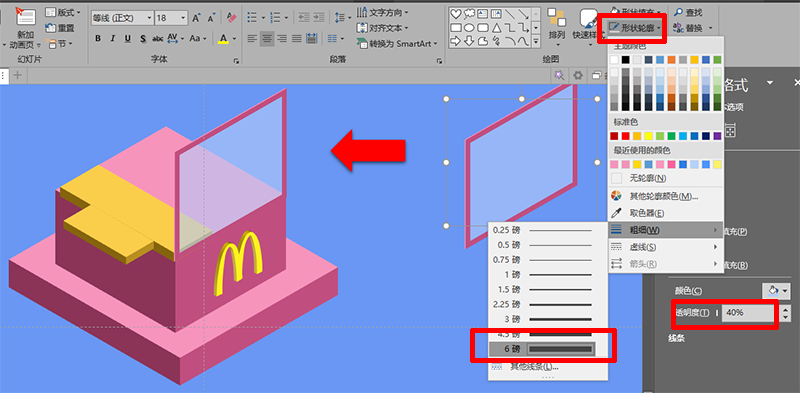Open paragraph dialog launcher
800x393 pixels.
pos(439,61)
